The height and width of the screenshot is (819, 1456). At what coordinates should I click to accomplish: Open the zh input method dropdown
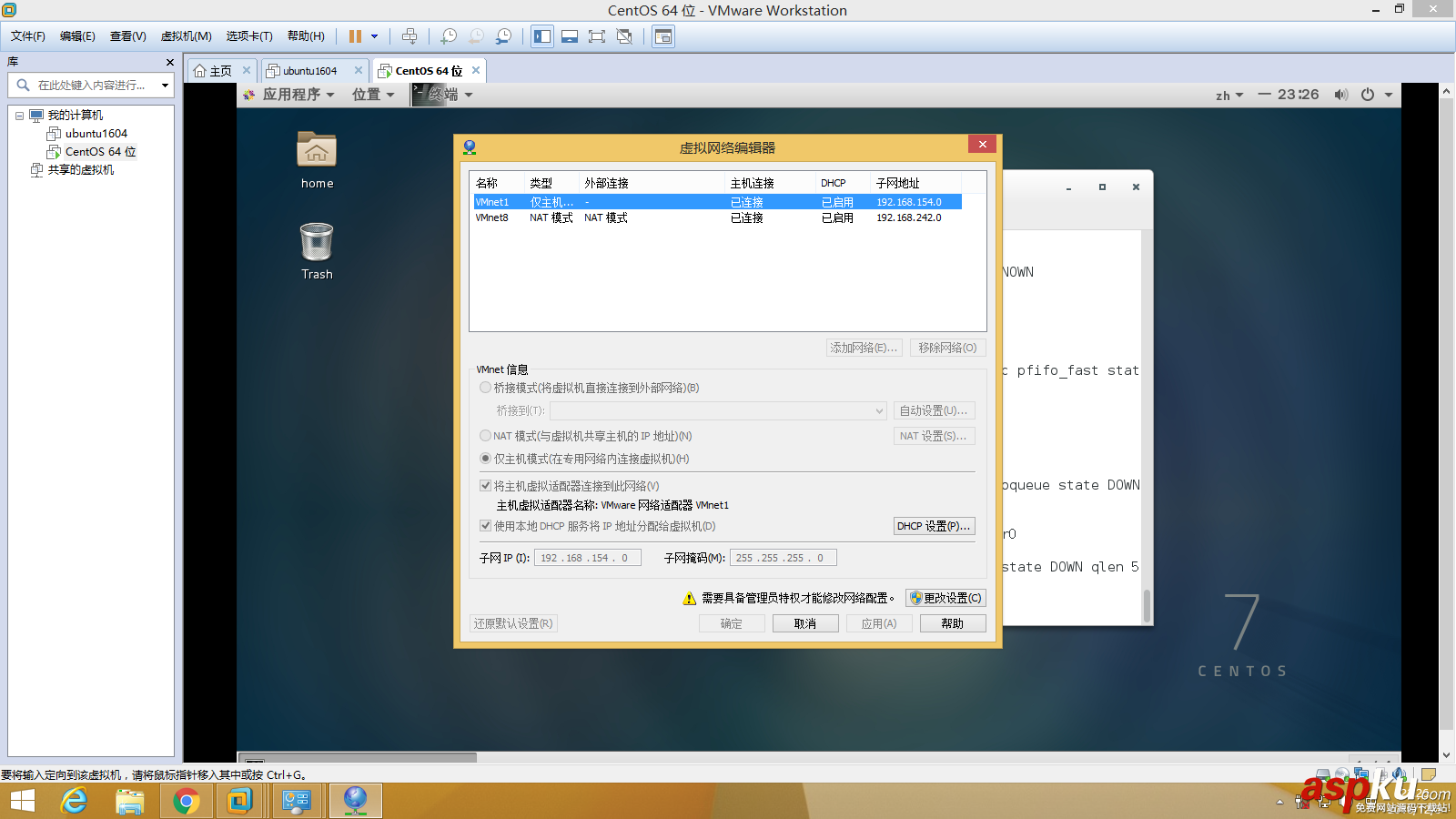(1229, 95)
